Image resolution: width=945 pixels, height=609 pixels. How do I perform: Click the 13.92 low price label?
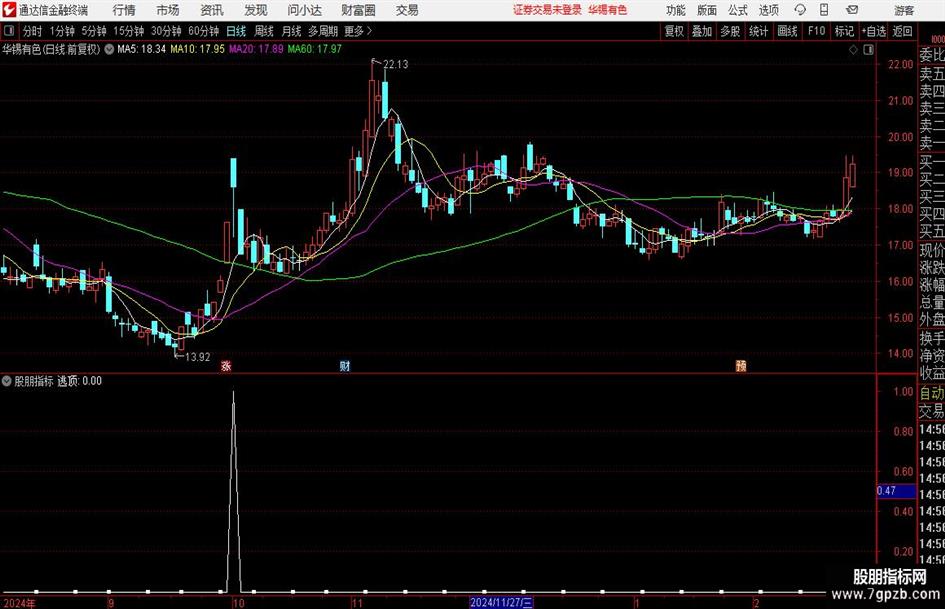(x=197, y=357)
